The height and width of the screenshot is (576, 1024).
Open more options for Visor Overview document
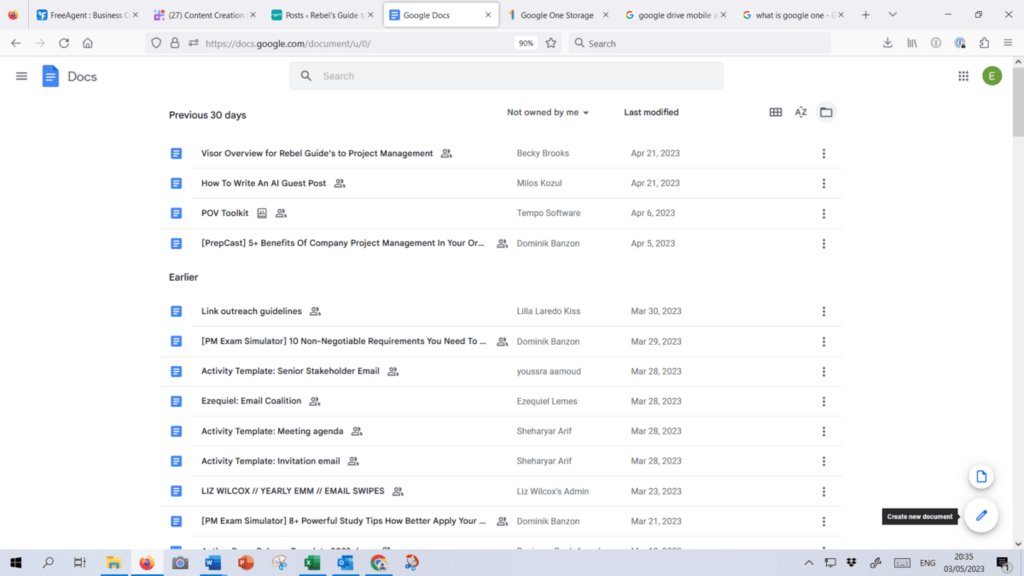[824, 153]
